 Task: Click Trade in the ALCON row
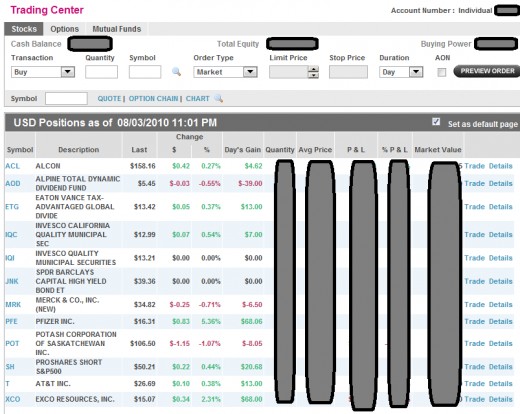click(474, 166)
